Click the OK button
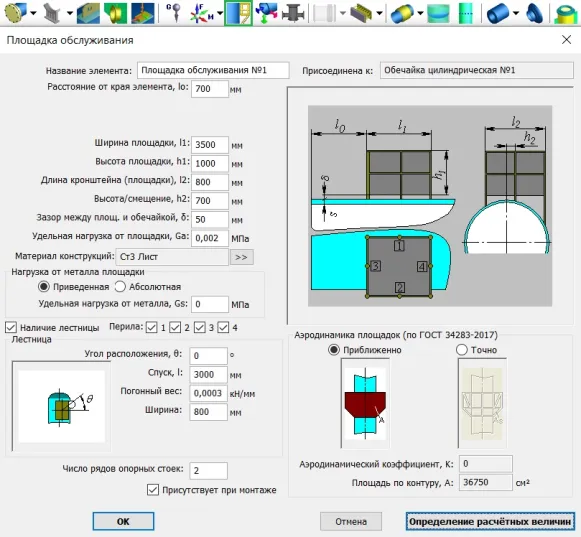Screen dimensions: 581x537 (123, 521)
